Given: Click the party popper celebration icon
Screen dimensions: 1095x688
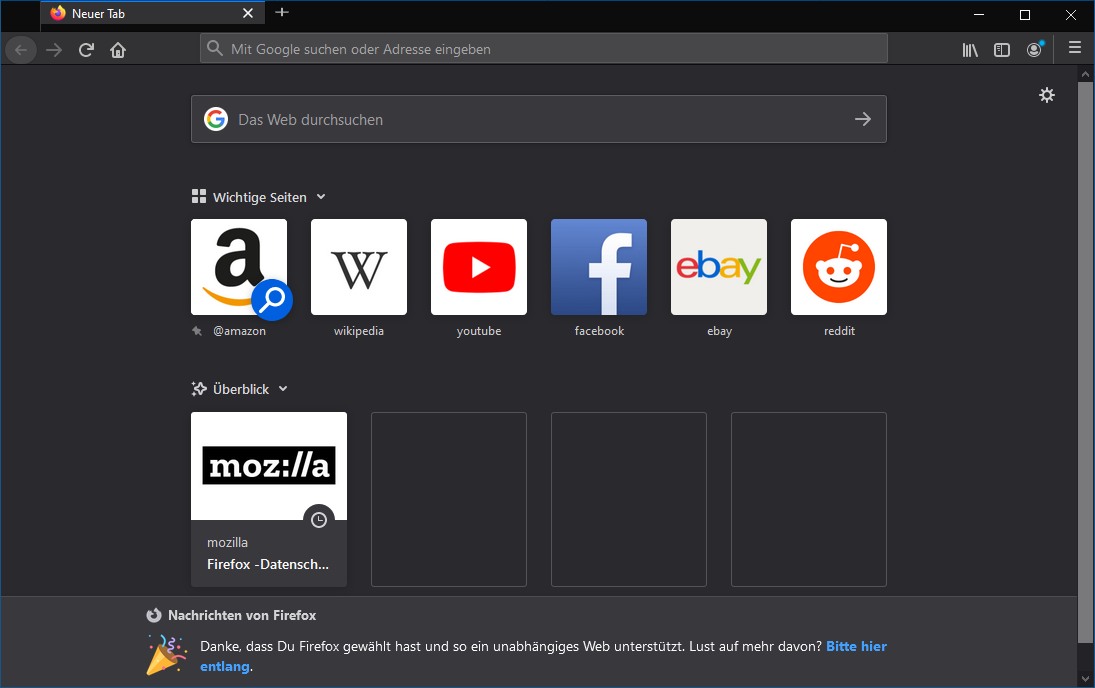Looking at the screenshot, I should (x=166, y=655).
